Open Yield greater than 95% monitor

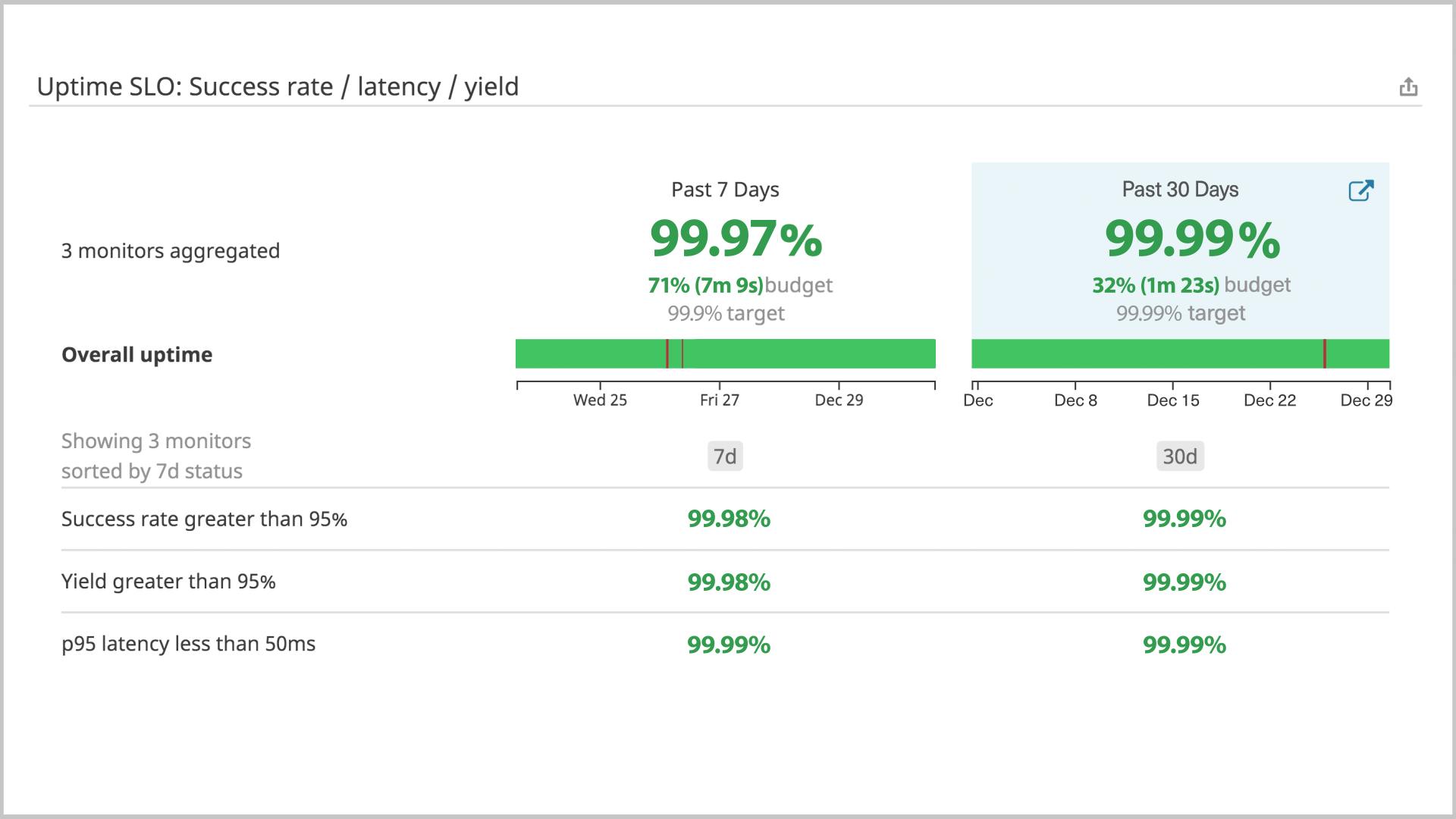168,582
